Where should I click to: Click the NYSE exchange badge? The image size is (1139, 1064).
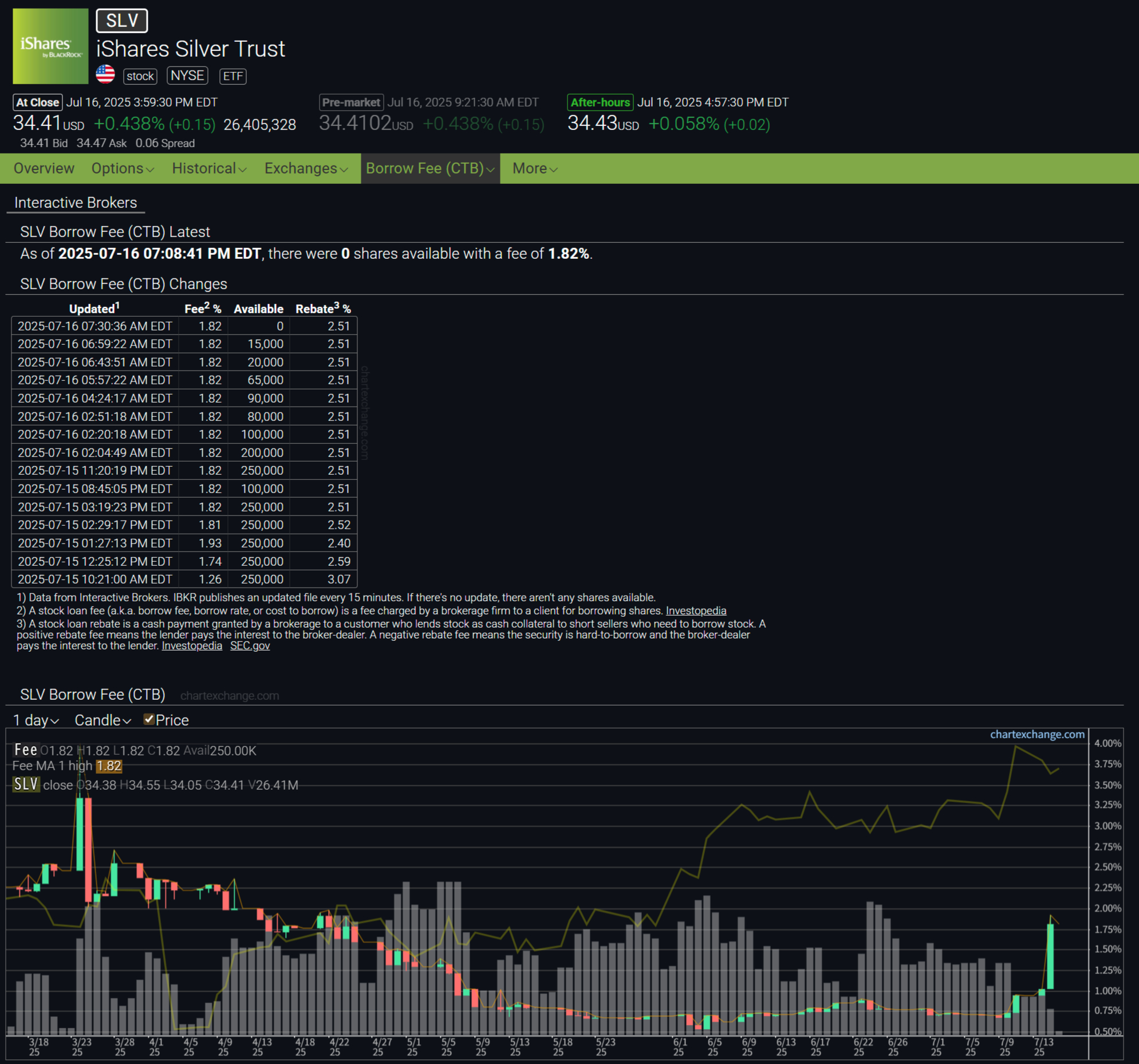187,76
